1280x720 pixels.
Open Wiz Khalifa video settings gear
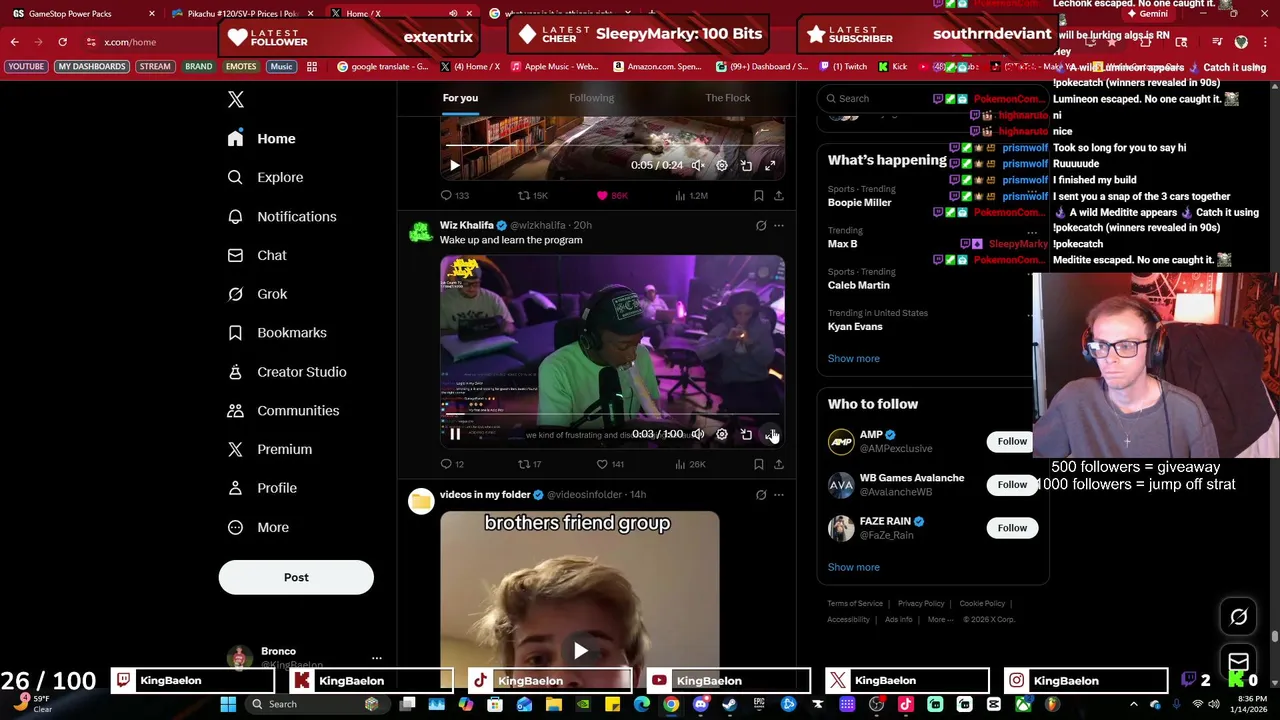click(x=722, y=434)
